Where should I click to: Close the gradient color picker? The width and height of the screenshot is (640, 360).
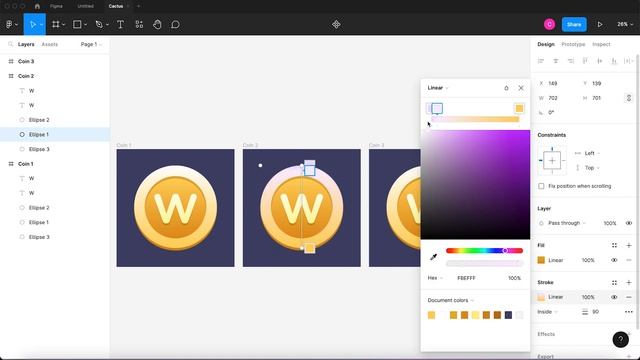(x=521, y=88)
